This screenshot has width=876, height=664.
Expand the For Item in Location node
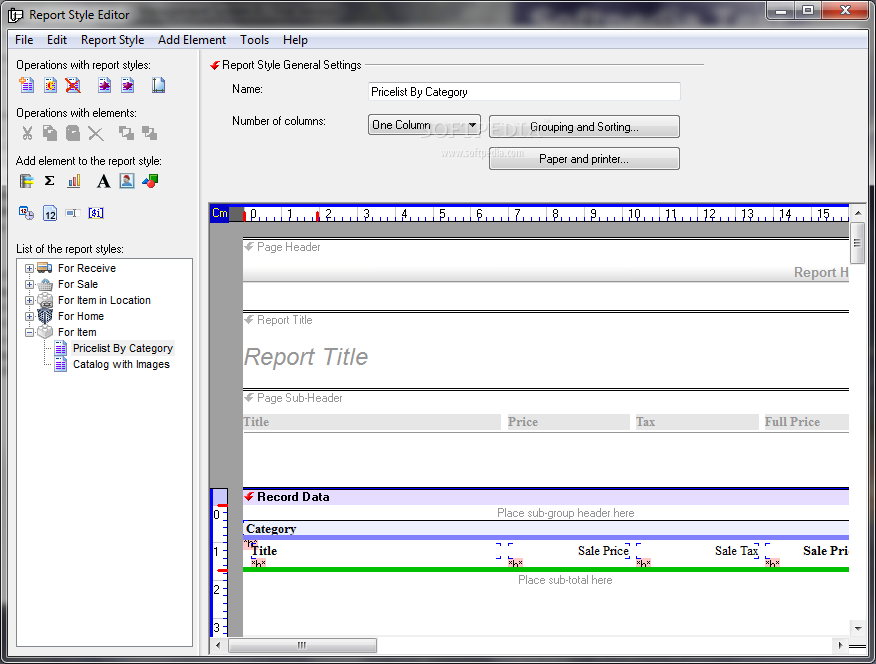(29, 300)
